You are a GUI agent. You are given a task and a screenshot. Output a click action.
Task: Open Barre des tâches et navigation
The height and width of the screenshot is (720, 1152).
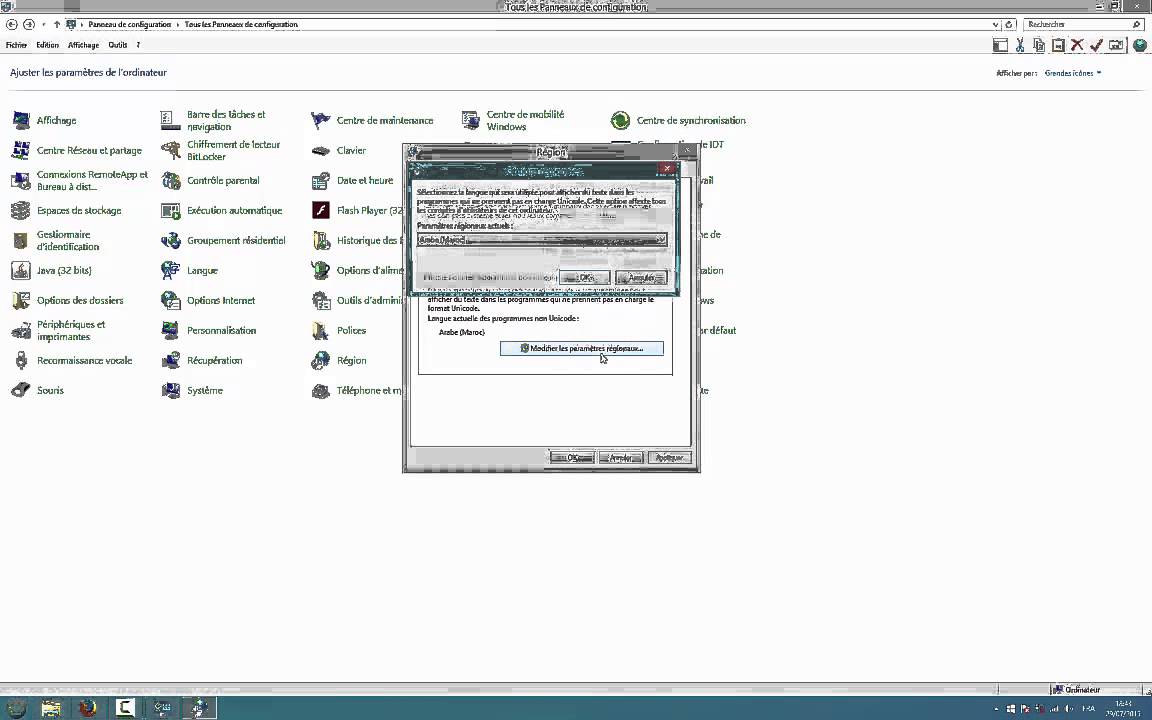click(x=214, y=120)
